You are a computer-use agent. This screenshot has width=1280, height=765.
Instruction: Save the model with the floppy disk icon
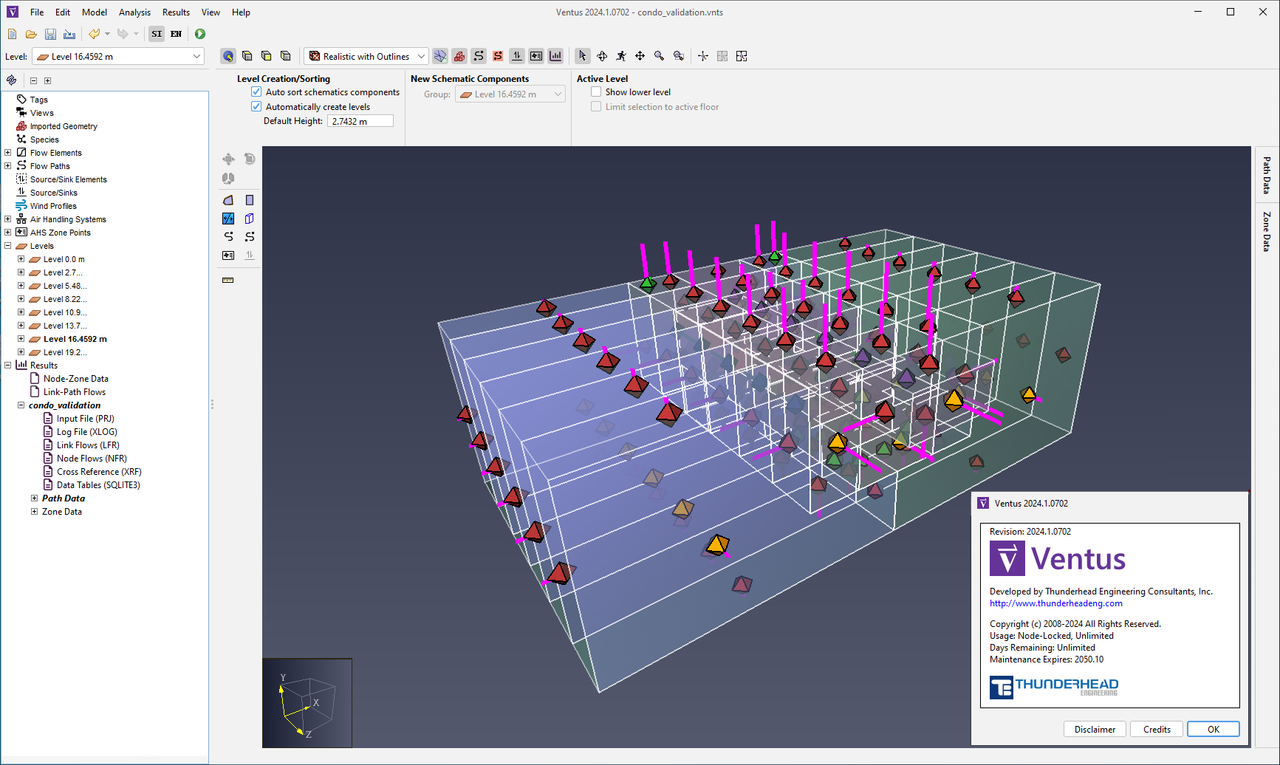[50, 34]
